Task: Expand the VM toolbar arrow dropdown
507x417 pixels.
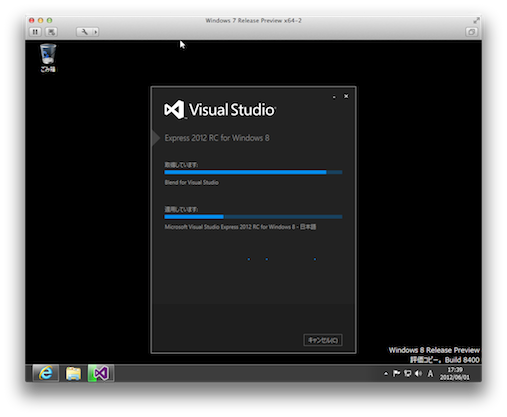Action: point(96,32)
